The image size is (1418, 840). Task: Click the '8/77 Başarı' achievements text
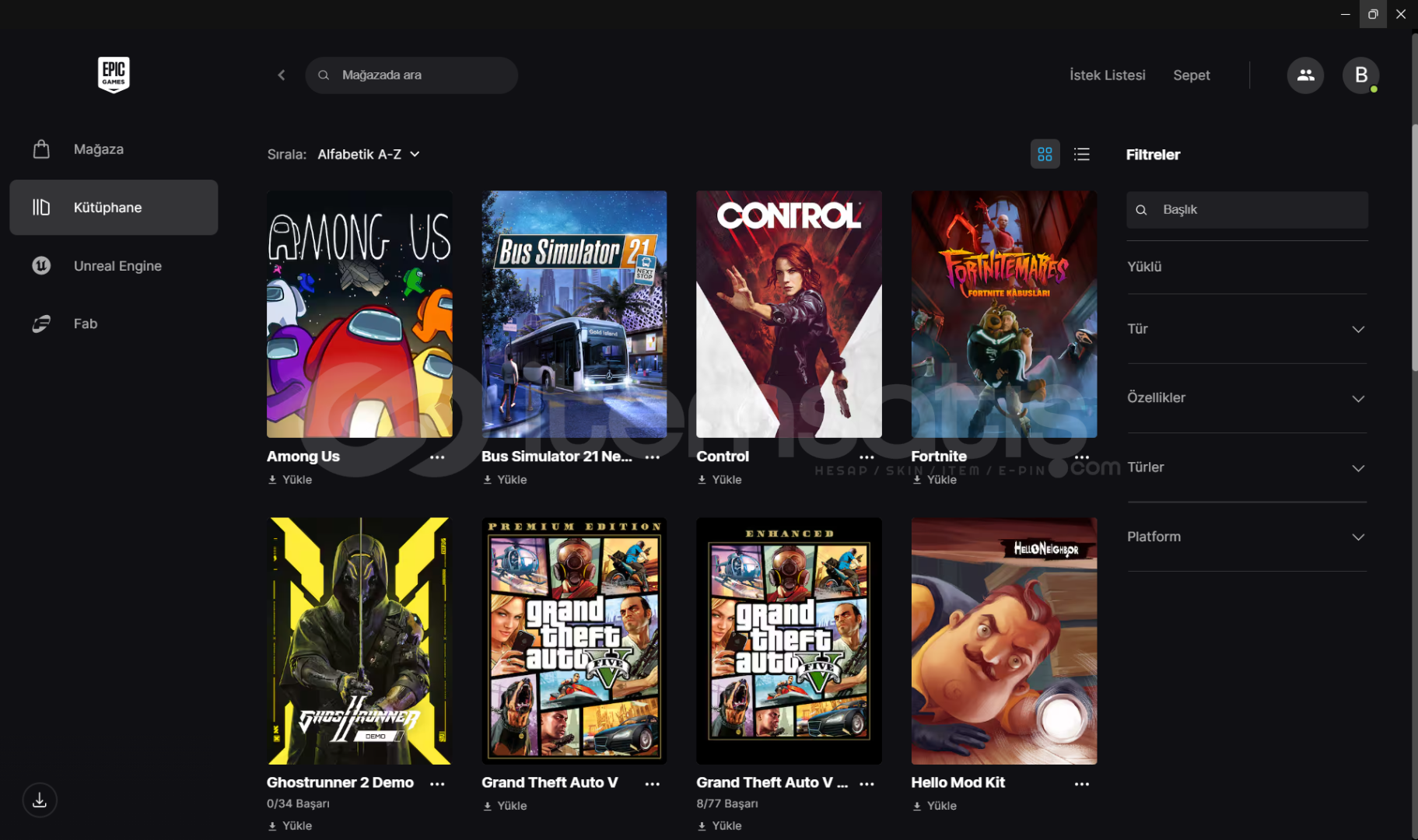[x=727, y=803]
